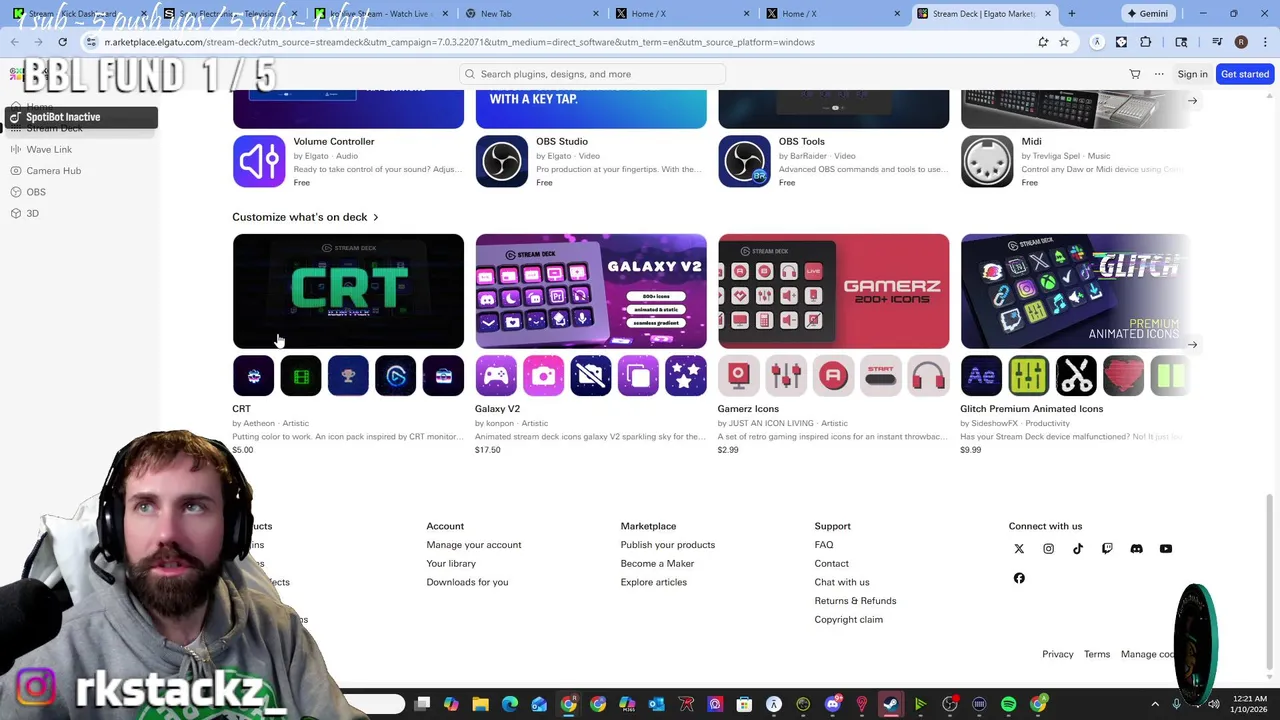Open the Midi plugin icon
1280x720 pixels.
click(x=987, y=161)
